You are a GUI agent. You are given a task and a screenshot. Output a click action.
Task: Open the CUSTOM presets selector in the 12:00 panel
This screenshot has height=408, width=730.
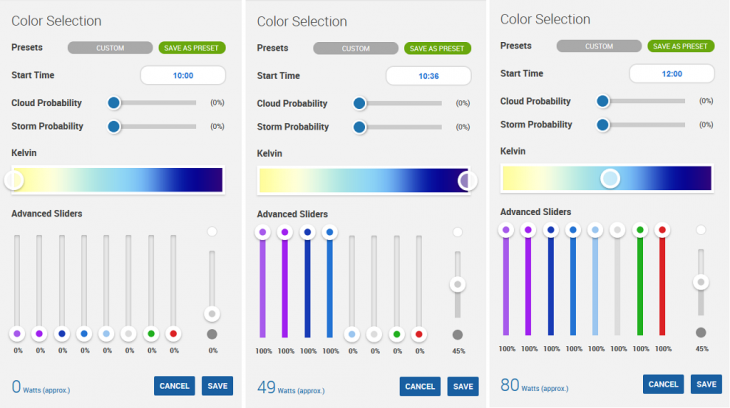click(x=599, y=46)
